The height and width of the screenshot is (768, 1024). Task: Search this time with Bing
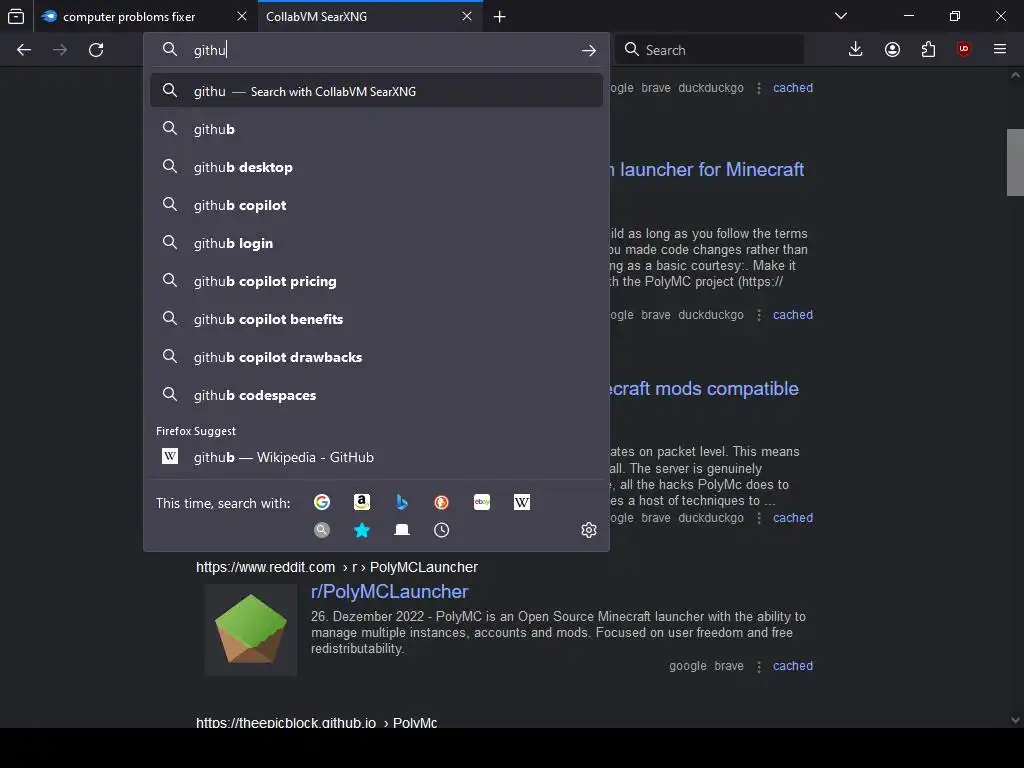(402, 502)
